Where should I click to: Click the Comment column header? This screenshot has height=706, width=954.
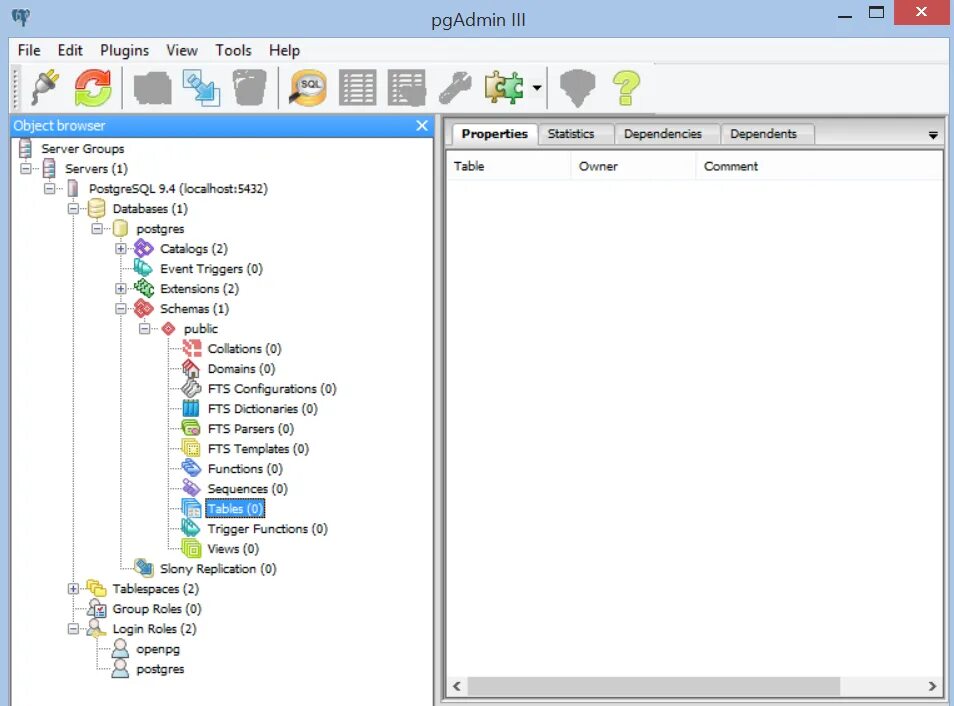click(818, 166)
